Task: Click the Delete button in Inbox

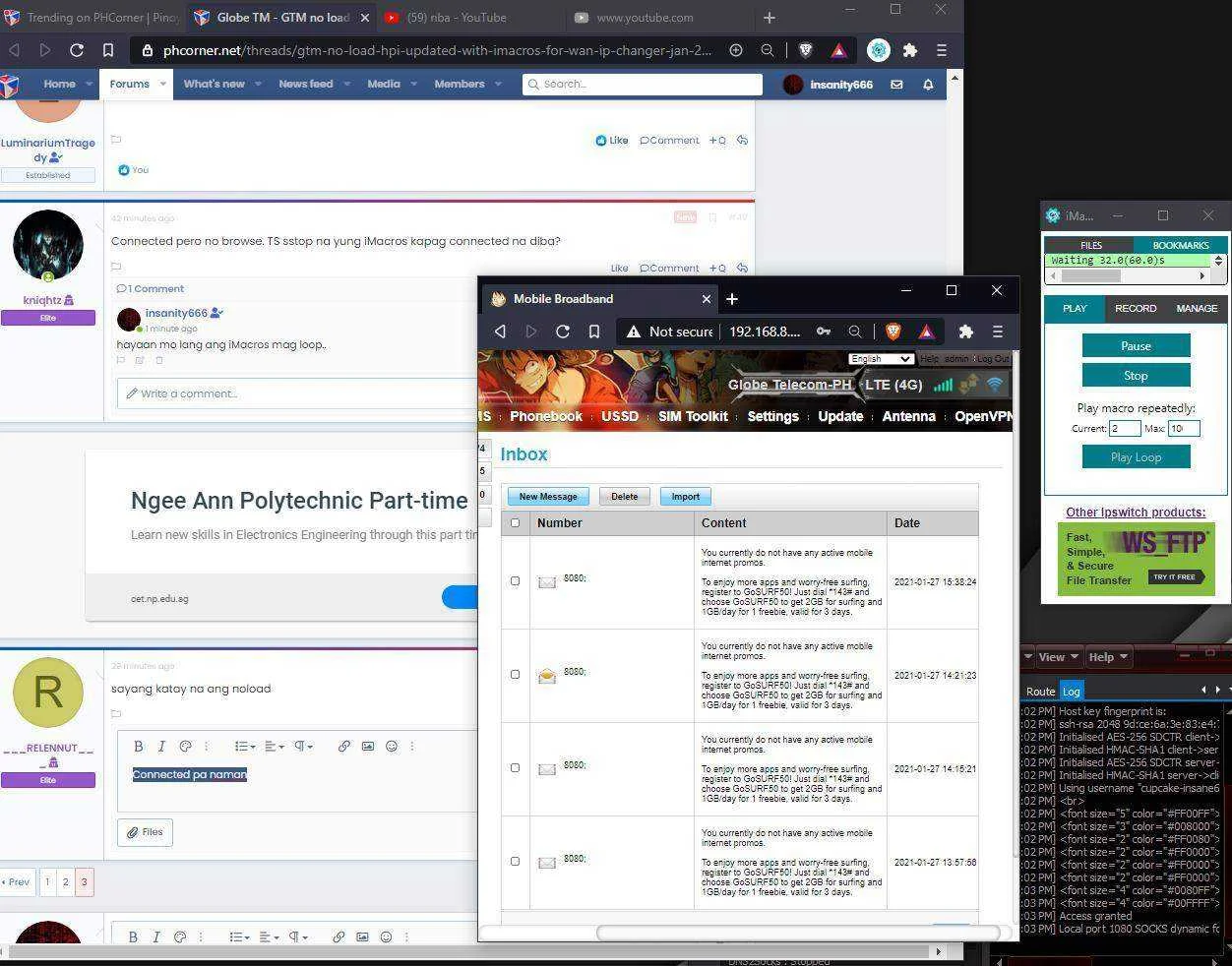Action: click(624, 497)
